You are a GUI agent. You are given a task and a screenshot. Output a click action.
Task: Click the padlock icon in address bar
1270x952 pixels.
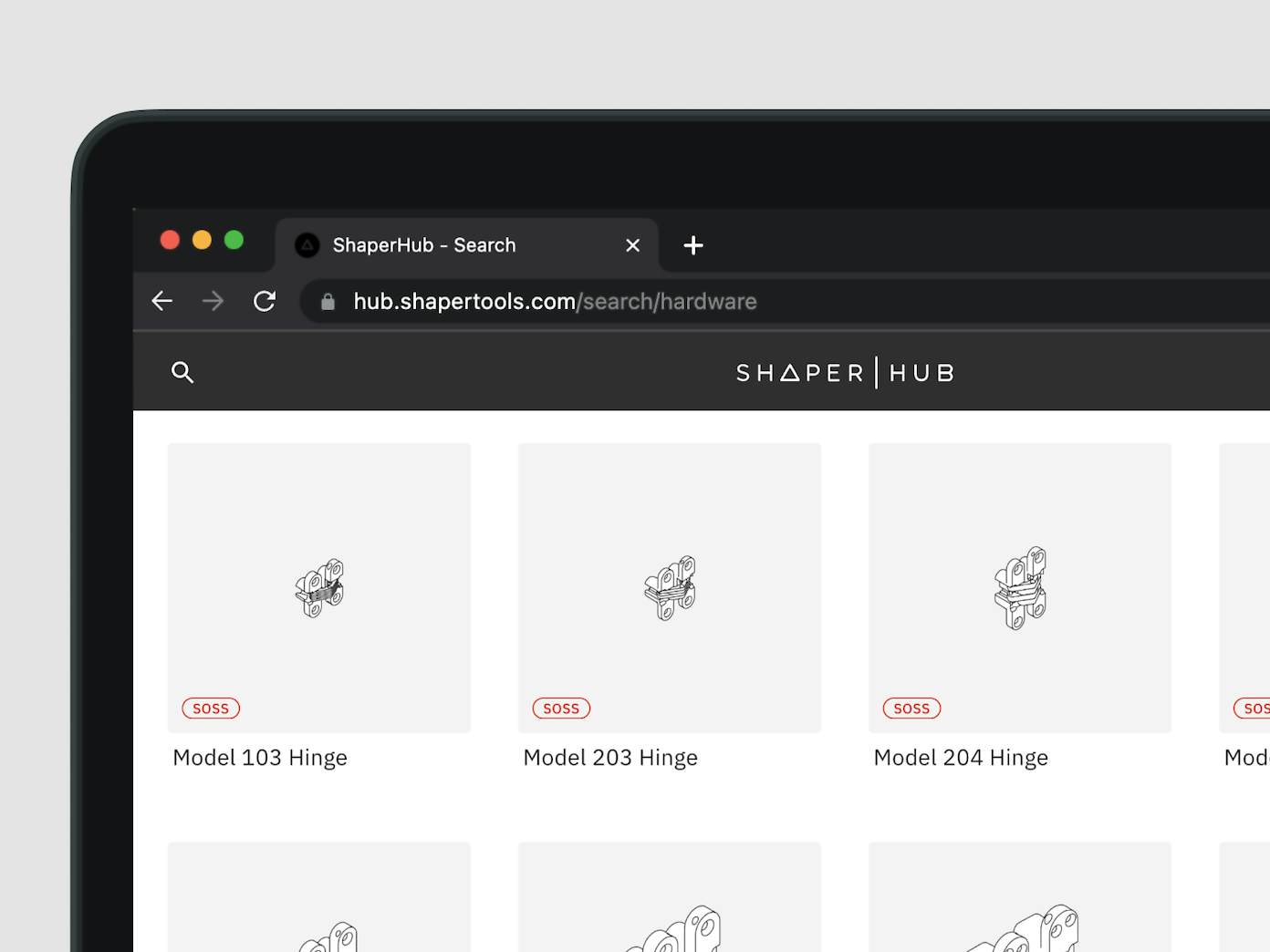coord(328,302)
